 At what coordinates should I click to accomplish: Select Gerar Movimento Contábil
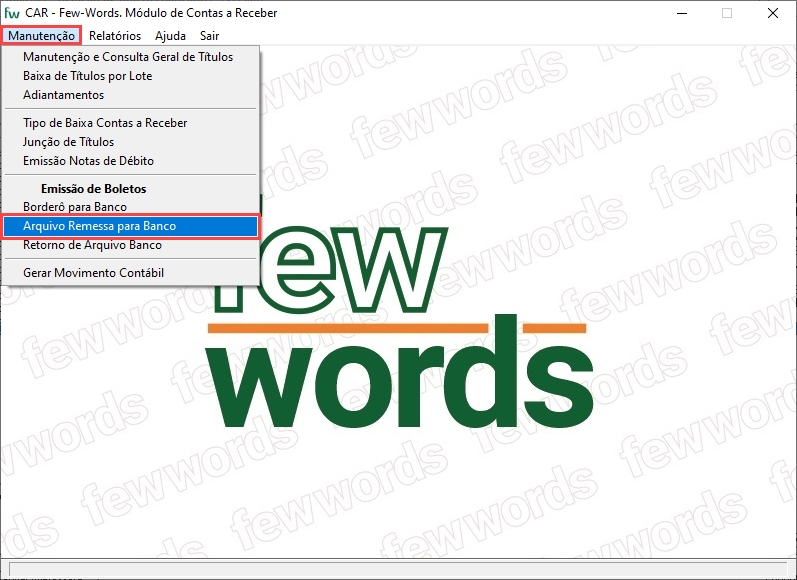pyautogui.click(x=131, y=273)
